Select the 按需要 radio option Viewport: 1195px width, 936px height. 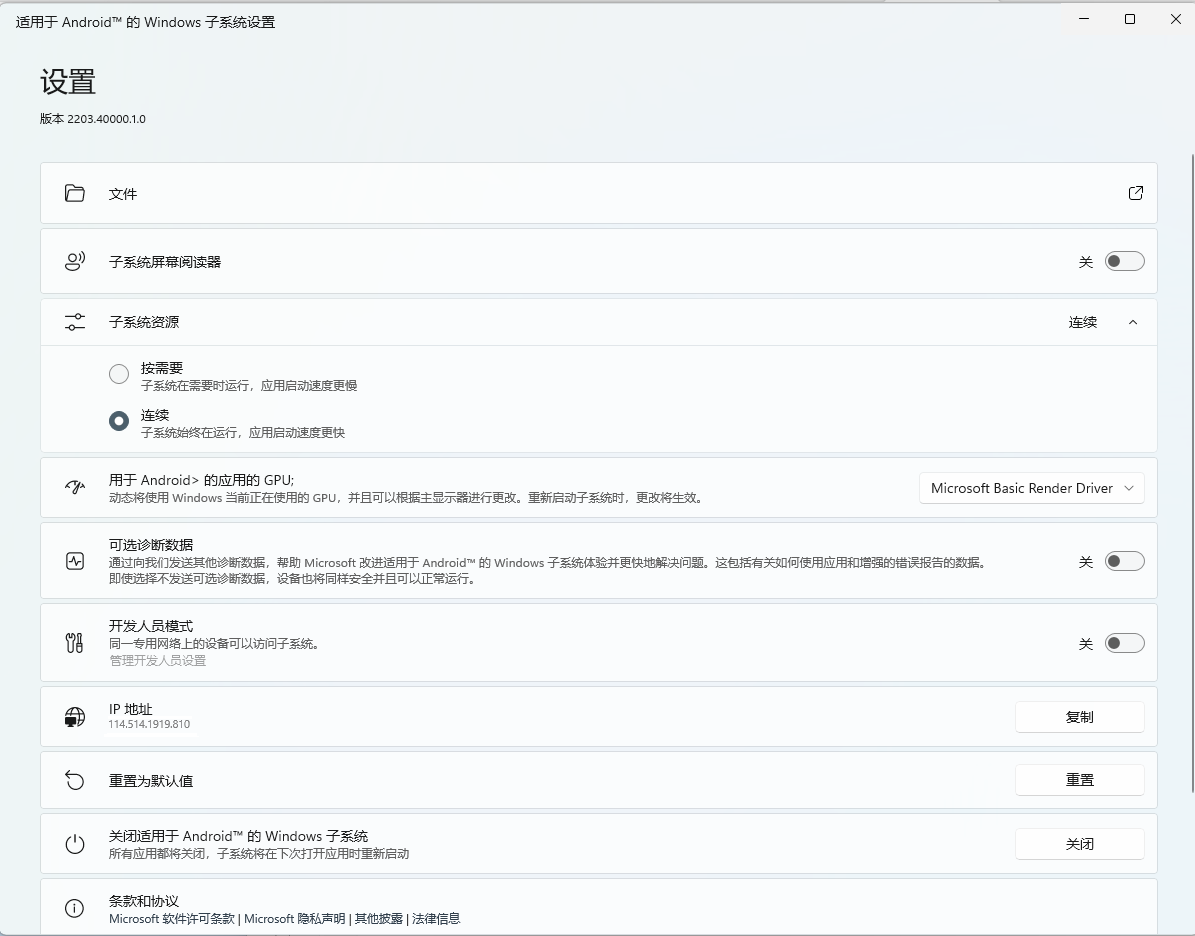point(119,373)
